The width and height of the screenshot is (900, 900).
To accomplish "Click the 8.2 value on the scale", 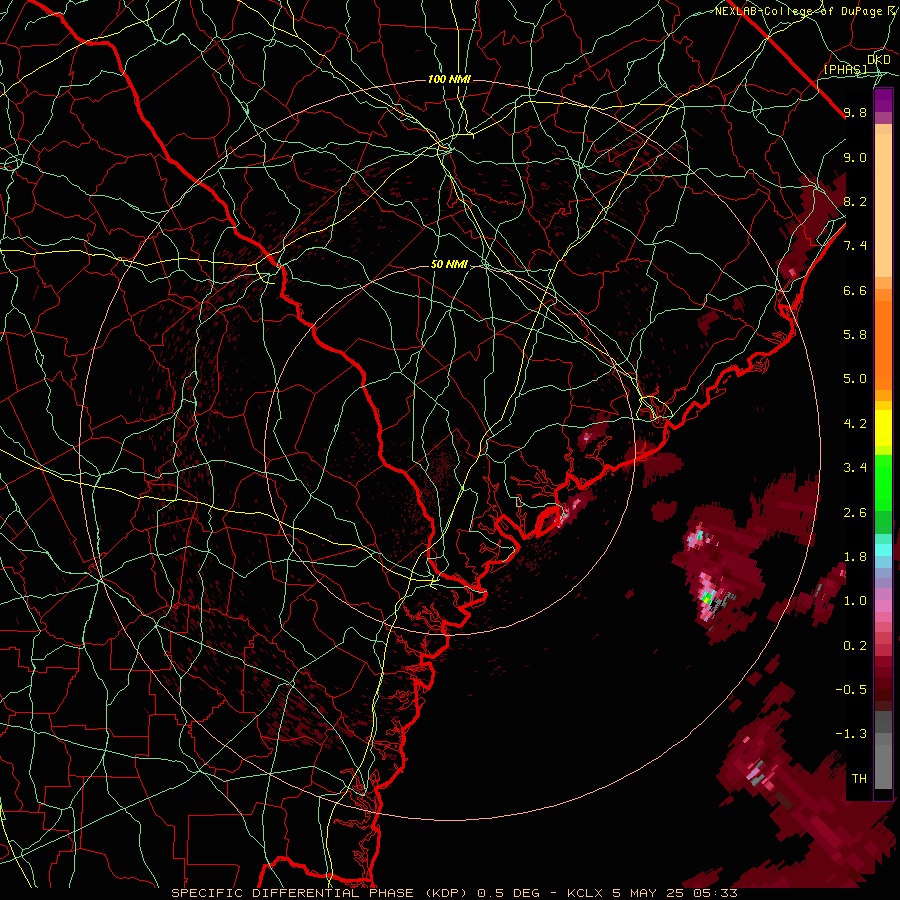I will (x=855, y=201).
